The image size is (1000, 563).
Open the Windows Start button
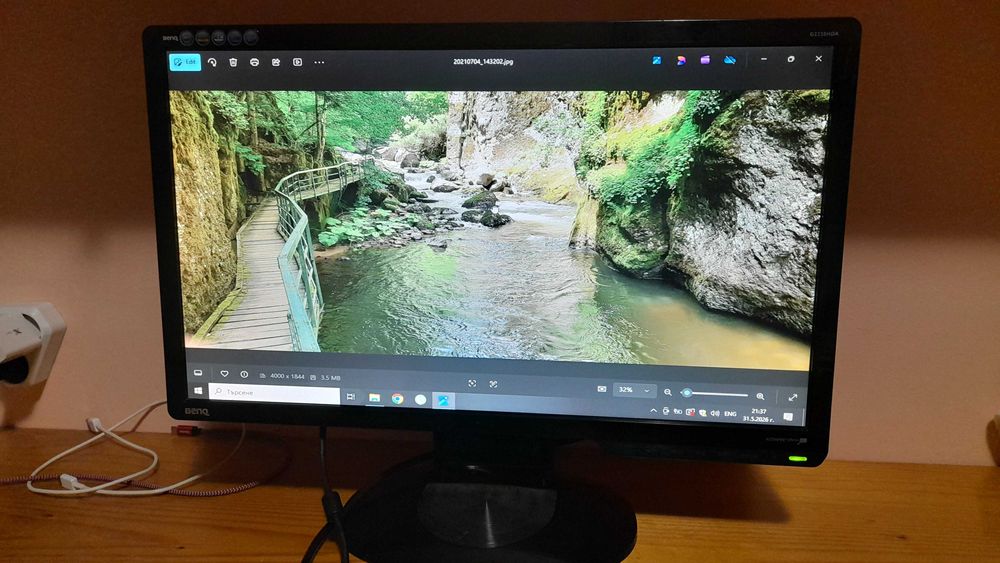(198, 390)
